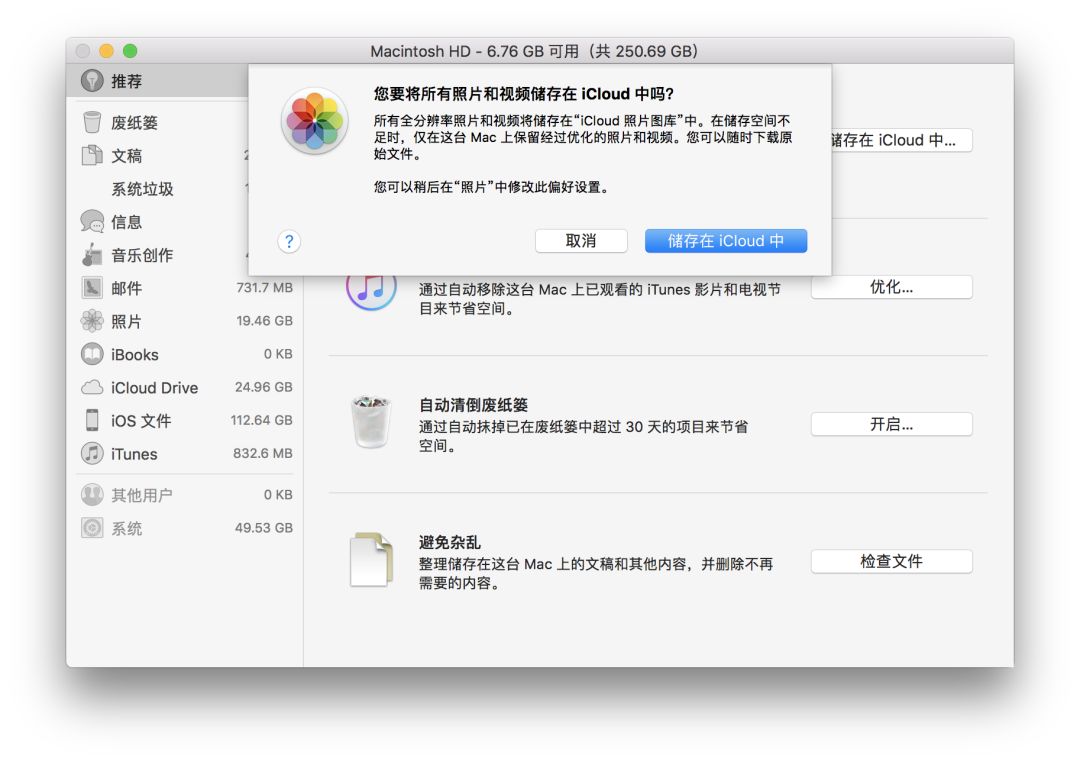1080x762 pixels.
Task: Cancel the dialog with 取消
Action: pyautogui.click(x=581, y=241)
